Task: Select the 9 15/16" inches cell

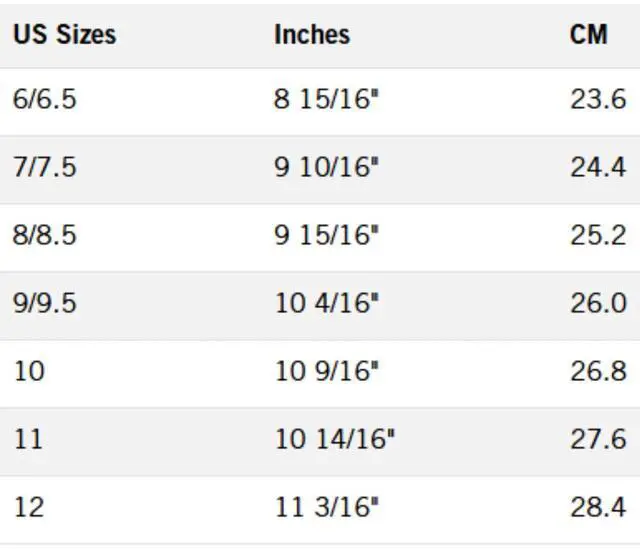Action: [327, 235]
